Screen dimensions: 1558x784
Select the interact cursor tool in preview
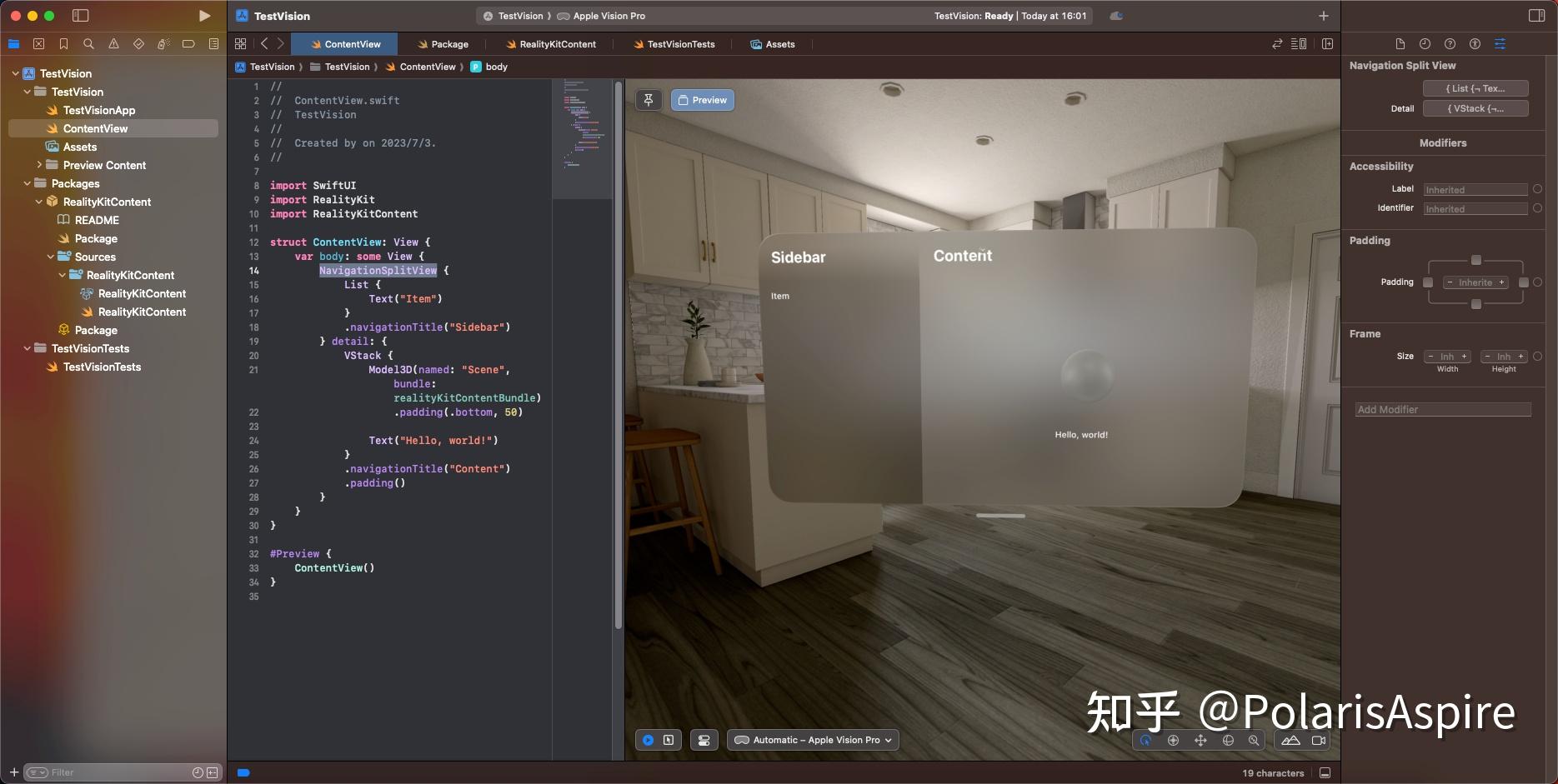(x=1146, y=740)
